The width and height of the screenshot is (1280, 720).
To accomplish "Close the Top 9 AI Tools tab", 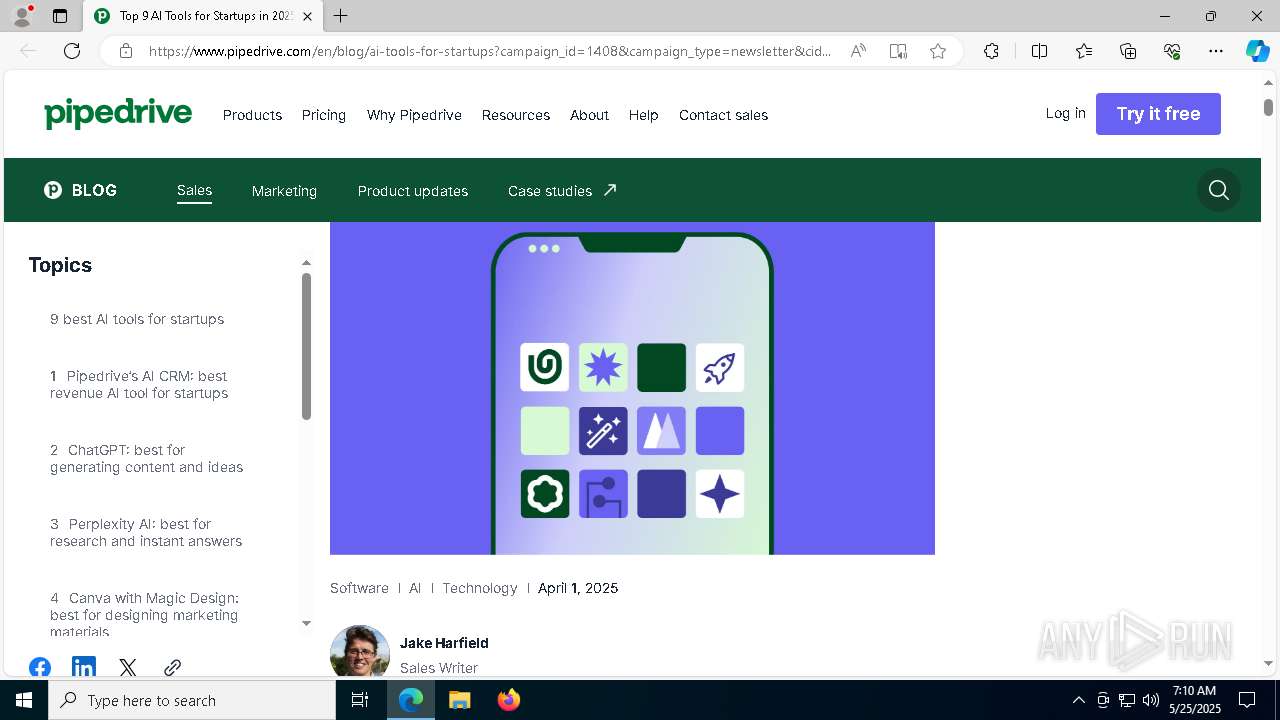I will coord(307,16).
